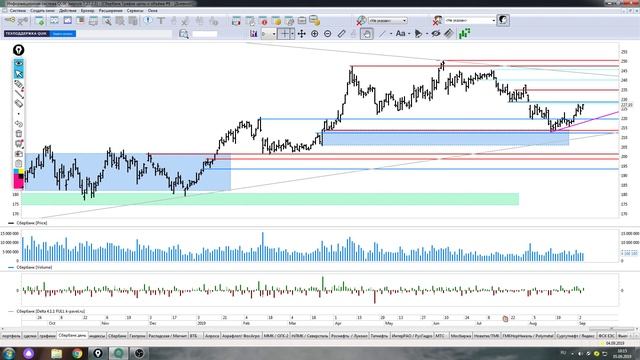The height and width of the screenshot is (360, 640).
Task: Click the horizontal chart scrollbar thumb
Action: [611, 329]
